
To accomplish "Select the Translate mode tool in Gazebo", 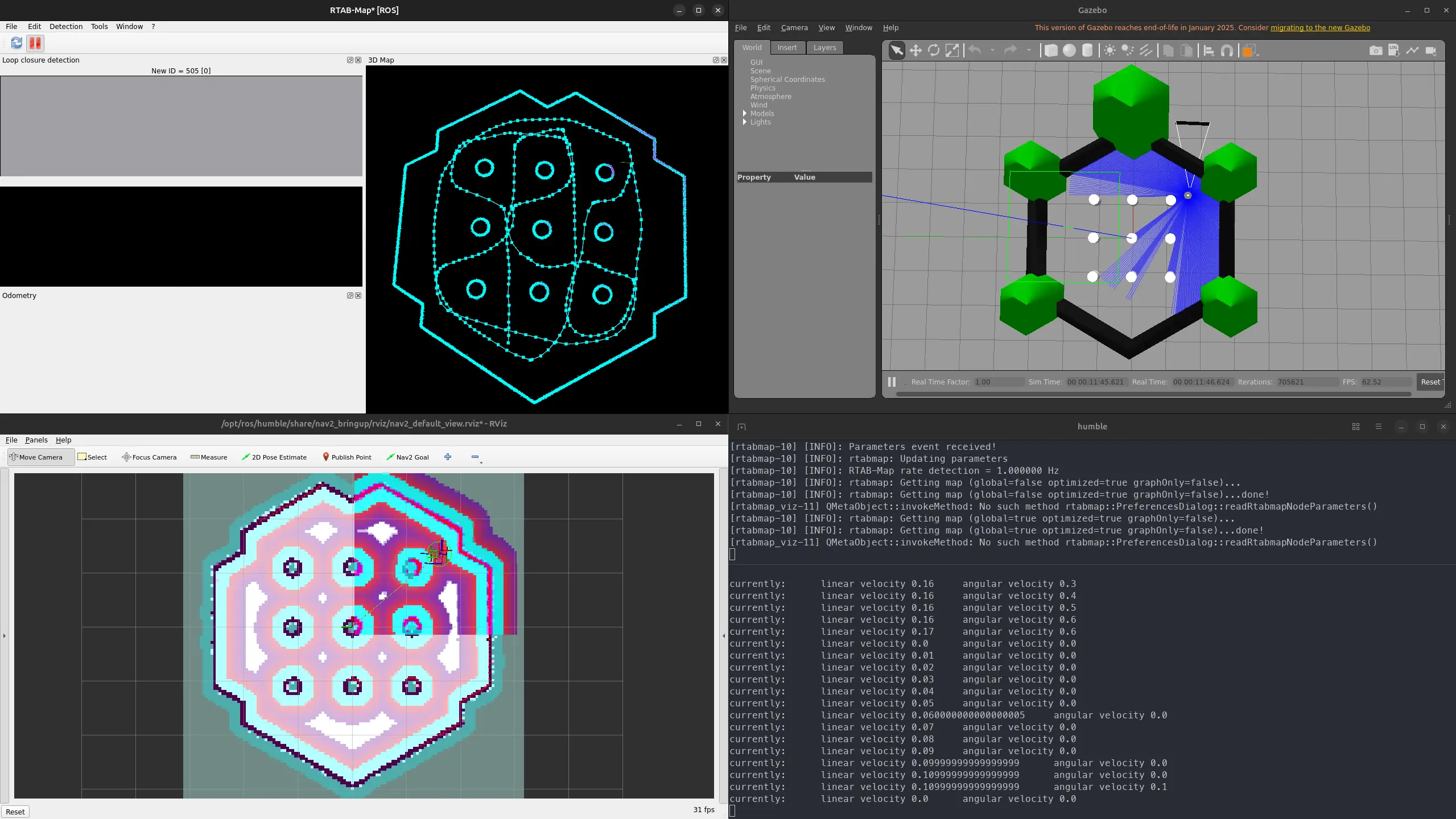I will pyautogui.click(x=915, y=51).
